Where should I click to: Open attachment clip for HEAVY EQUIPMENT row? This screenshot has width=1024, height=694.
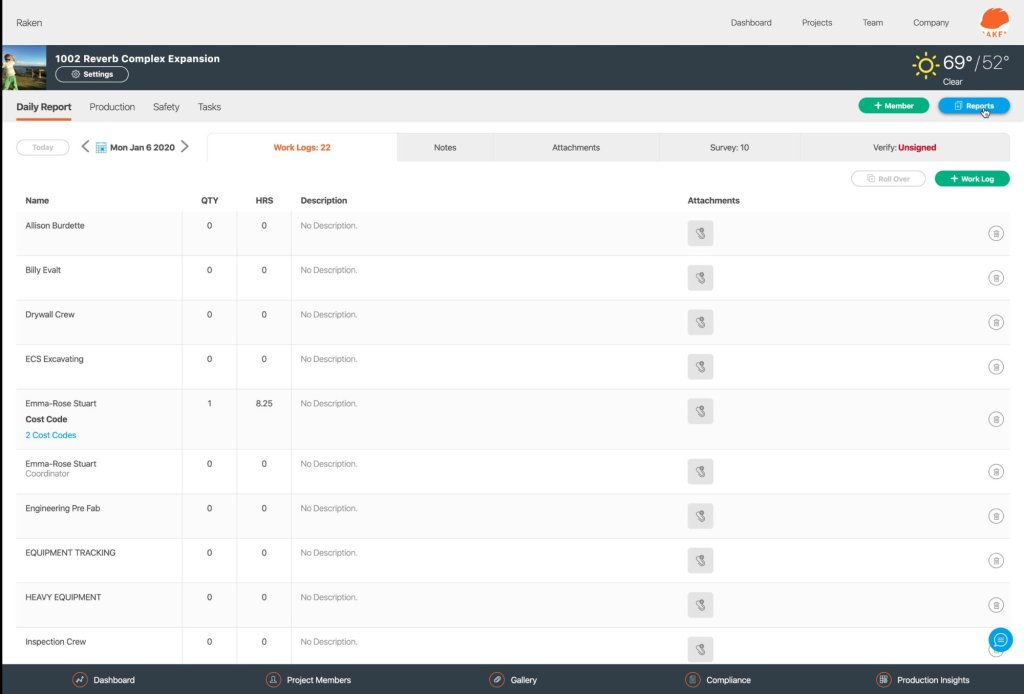(x=700, y=605)
